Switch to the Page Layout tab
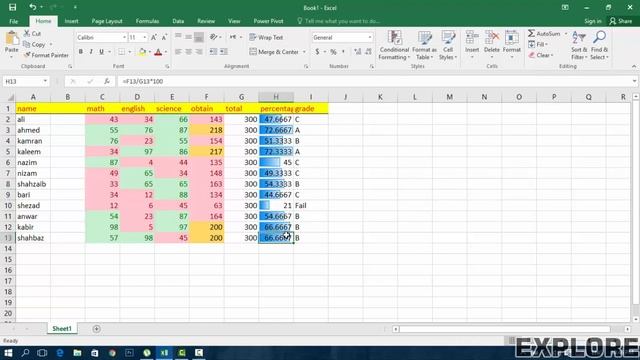 [107, 21]
